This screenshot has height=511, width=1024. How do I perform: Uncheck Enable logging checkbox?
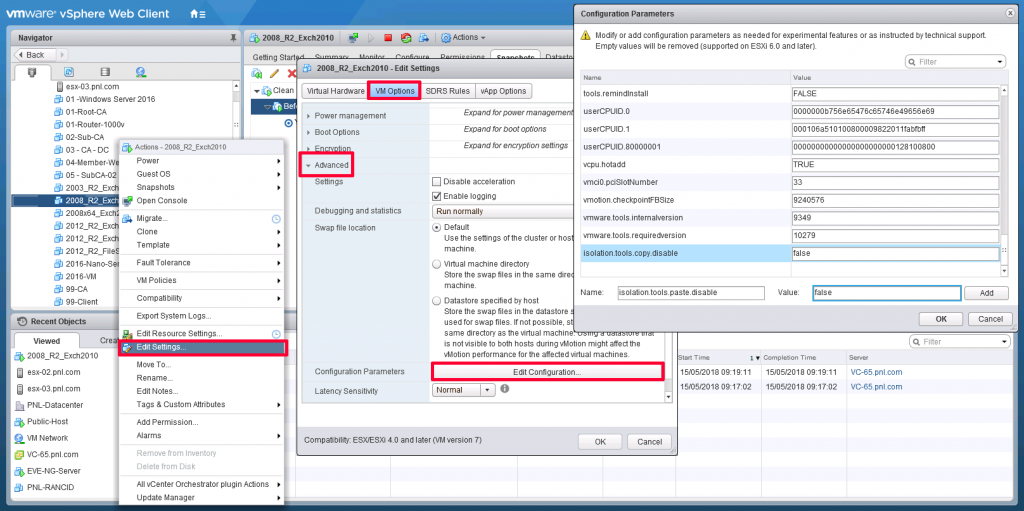[x=436, y=196]
